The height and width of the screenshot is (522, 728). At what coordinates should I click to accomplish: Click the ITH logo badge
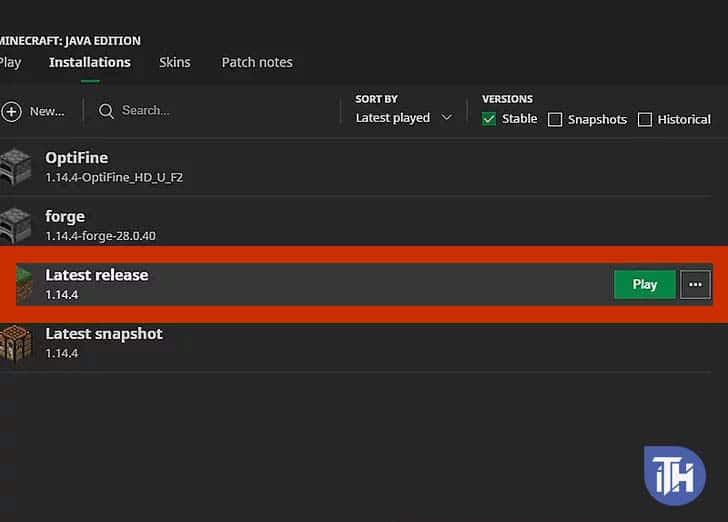point(675,475)
